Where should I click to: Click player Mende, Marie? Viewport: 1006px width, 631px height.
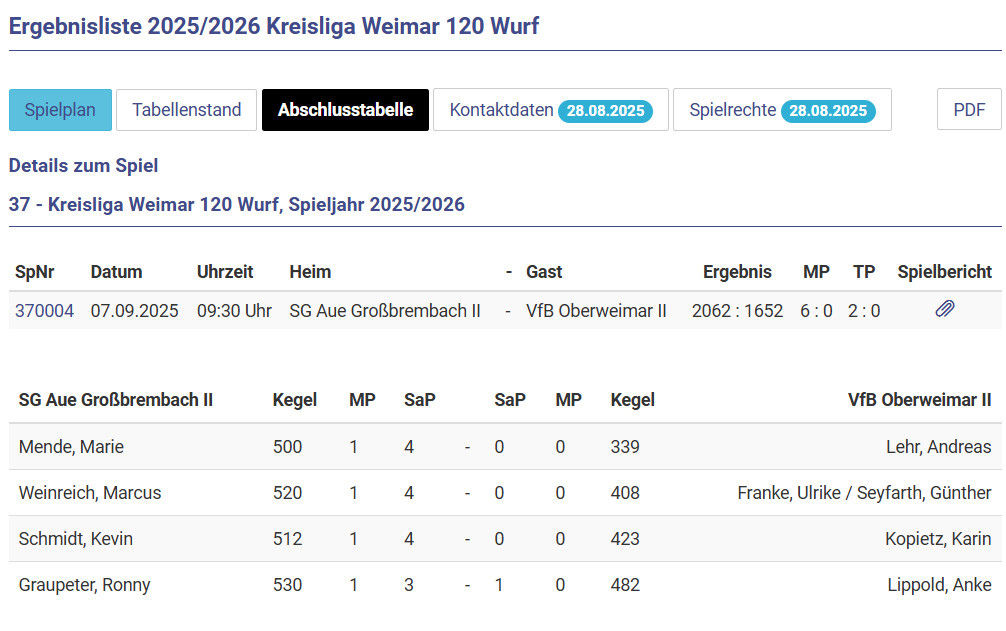(71, 447)
